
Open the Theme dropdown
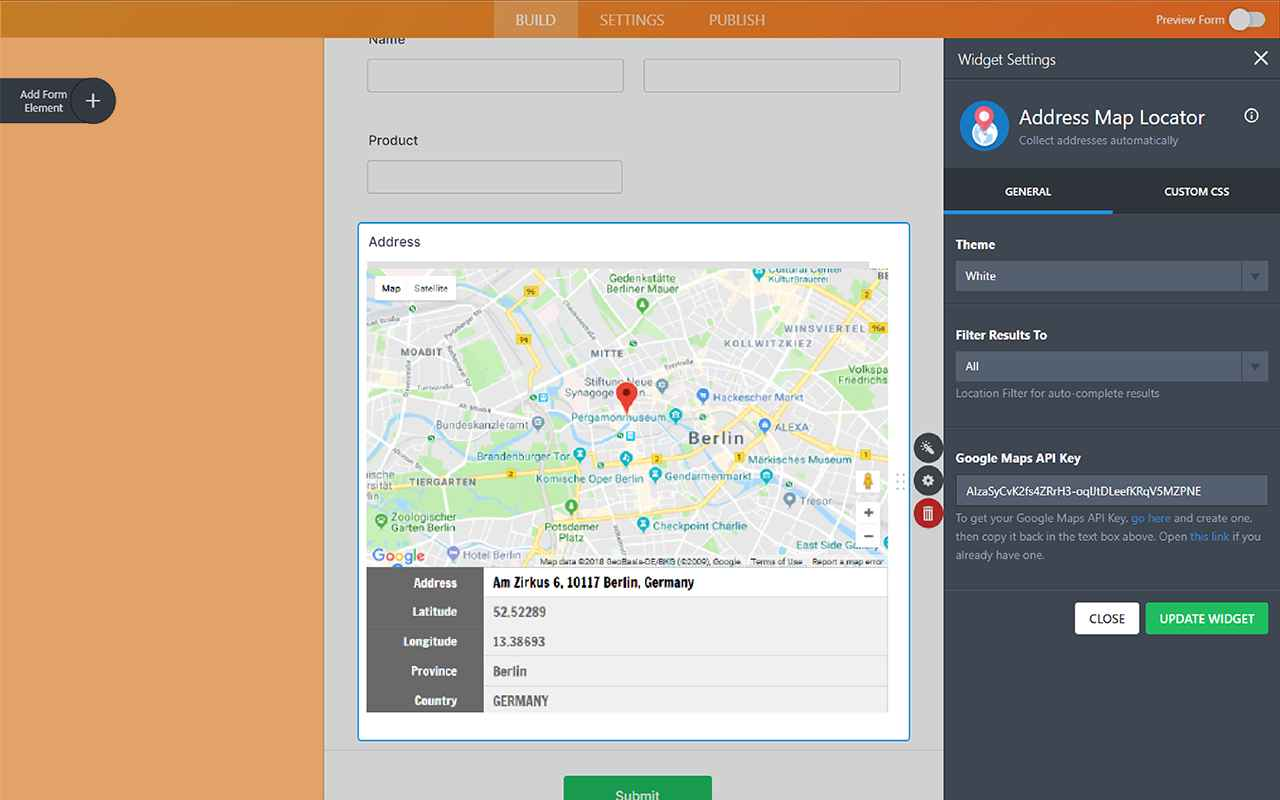point(1110,276)
